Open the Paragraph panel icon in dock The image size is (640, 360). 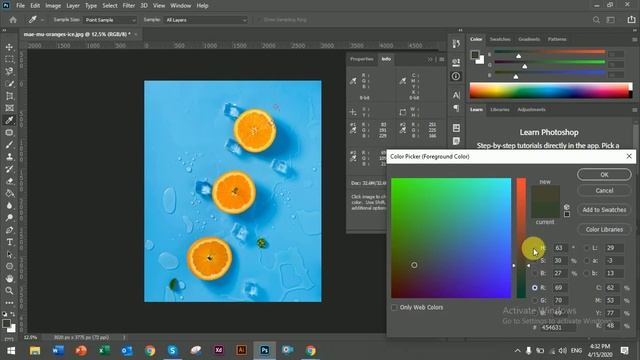[456, 108]
